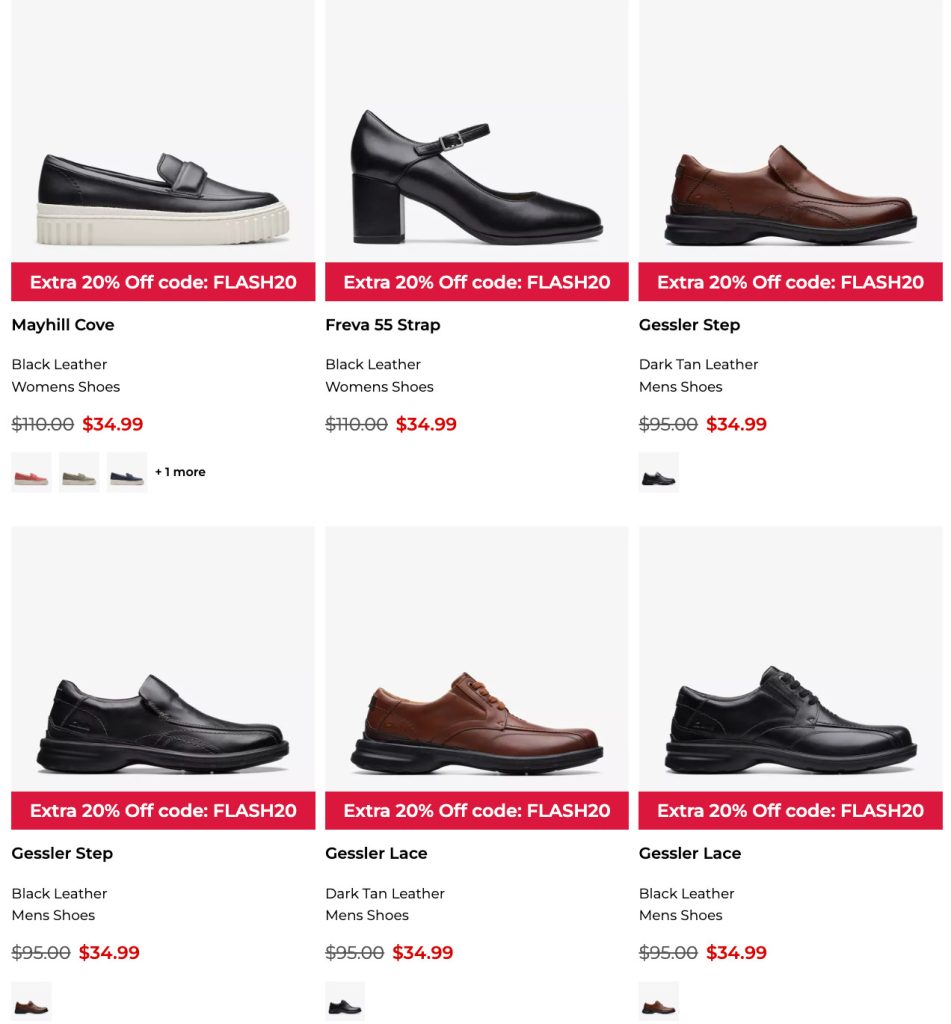The width and height of the screenshot is (951, 1024).
Task: Open Gessler Lace title with Black Leather
Action: click(690, 853)
